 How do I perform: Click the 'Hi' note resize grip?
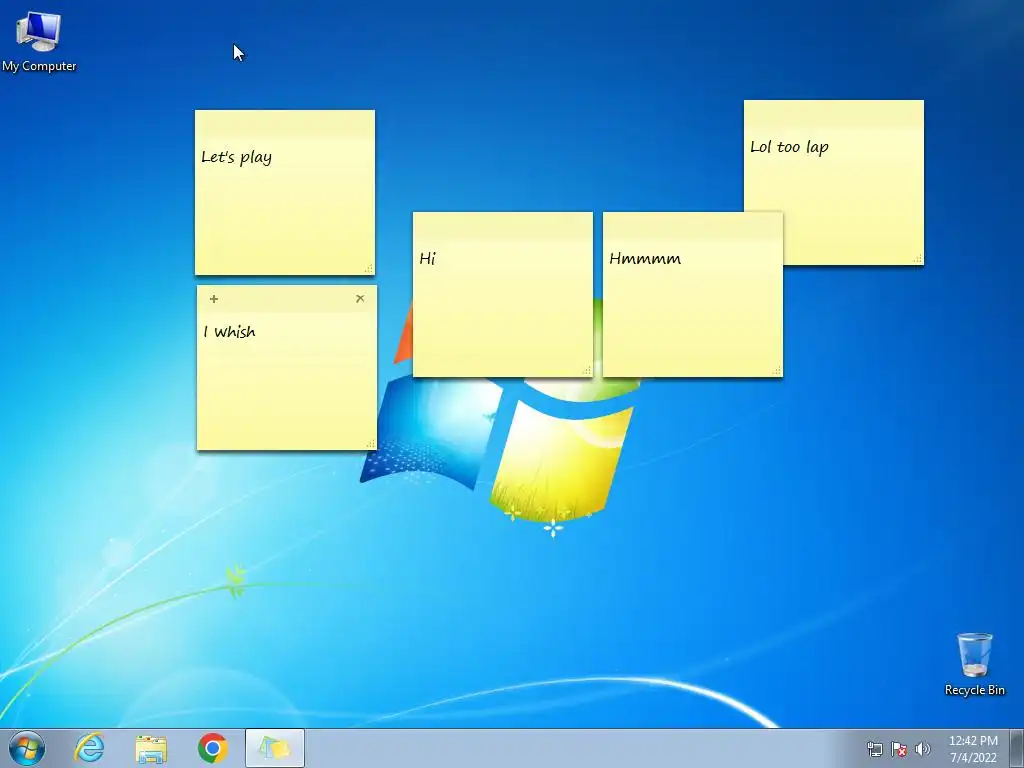[x=586, y=370]
